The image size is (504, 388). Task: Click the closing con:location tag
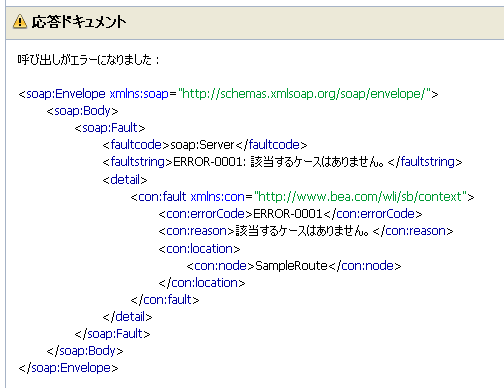[202, 283]
